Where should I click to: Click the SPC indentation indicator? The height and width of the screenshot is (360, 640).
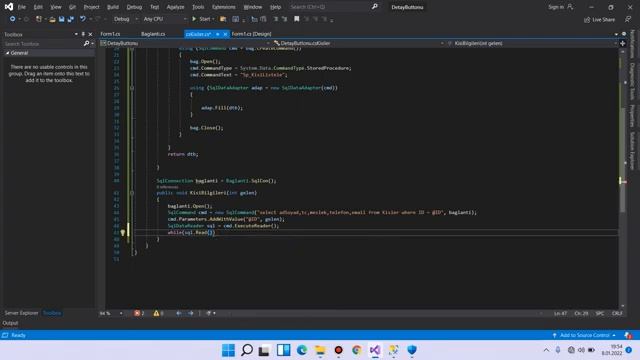tap(600, 313)
